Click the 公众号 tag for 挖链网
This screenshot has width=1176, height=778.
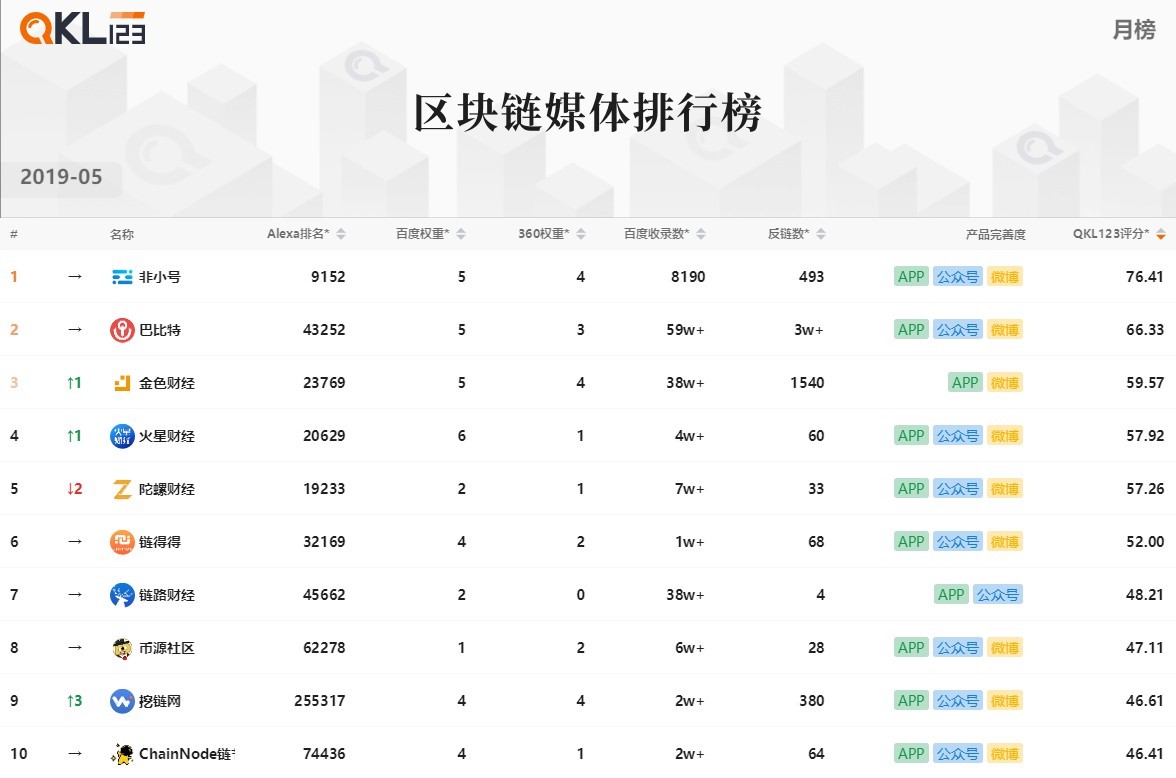point(958,701)
